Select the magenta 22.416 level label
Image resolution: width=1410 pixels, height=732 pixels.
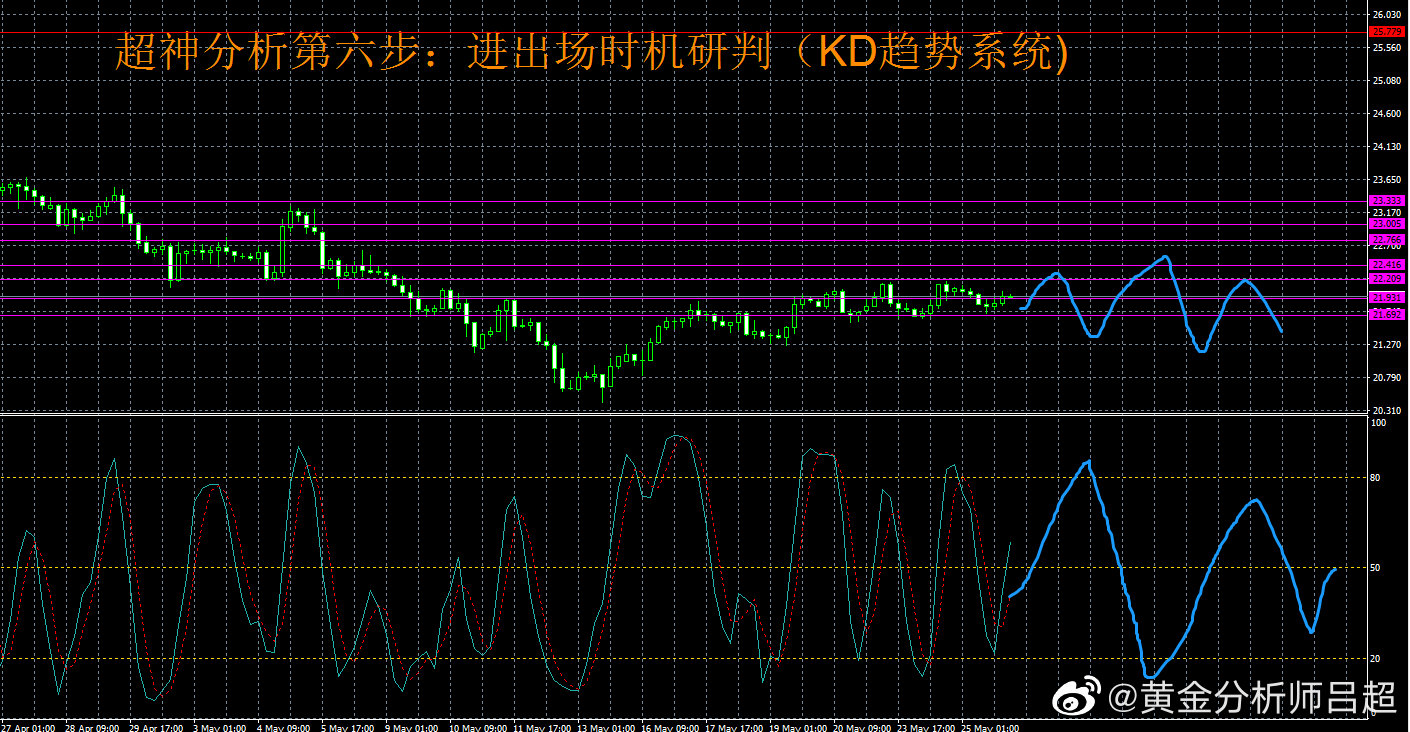click(1387, 264)
